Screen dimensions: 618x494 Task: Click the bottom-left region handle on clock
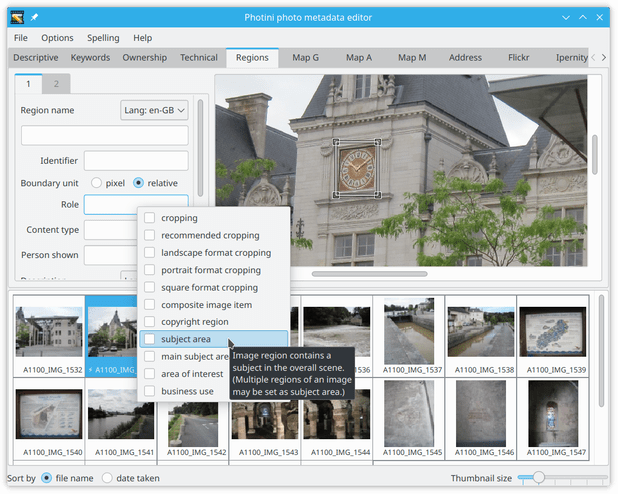[x=336, y=194]
